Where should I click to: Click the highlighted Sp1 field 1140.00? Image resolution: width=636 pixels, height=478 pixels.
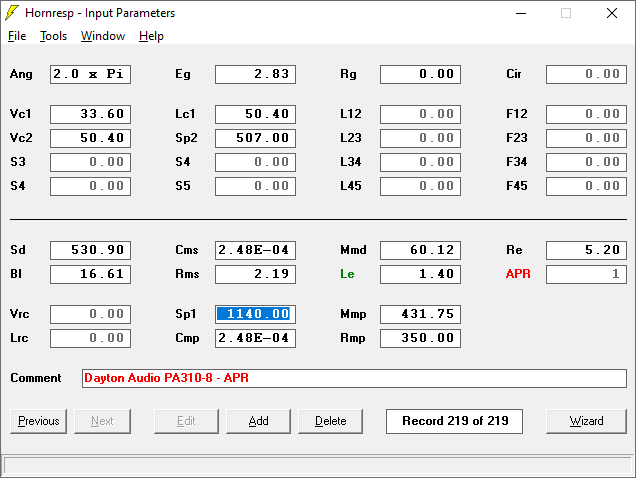click(x=256, y=314)
